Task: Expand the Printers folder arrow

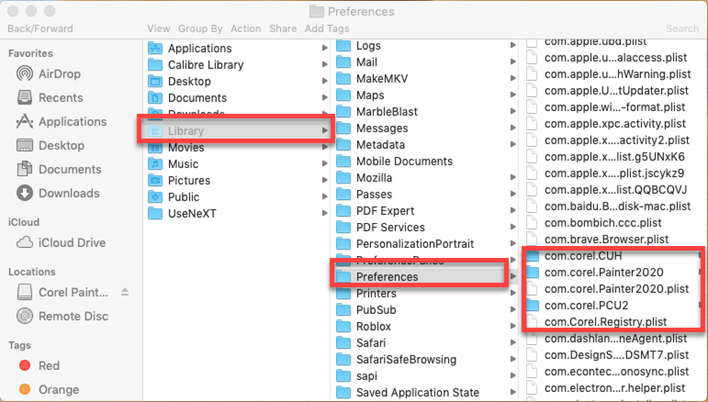Action: click(513, 293)
